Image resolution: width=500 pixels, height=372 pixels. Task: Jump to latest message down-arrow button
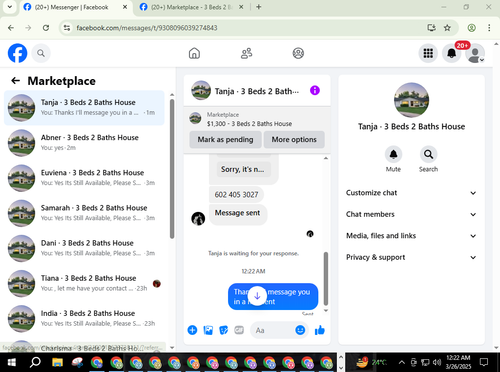tap(257, 296)
